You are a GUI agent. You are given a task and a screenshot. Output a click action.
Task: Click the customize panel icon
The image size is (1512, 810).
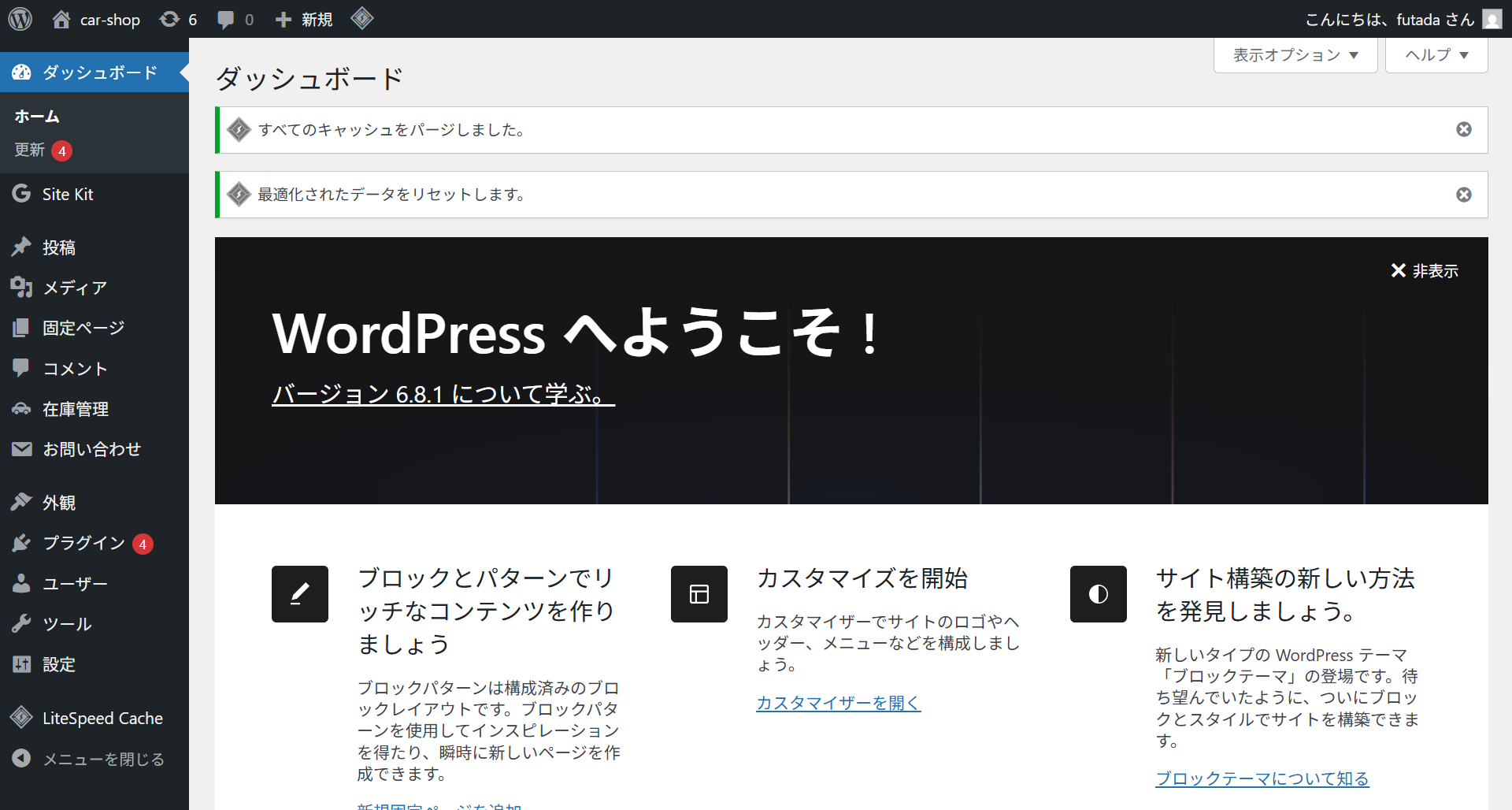pyautogui.click(x=699, y=594)
